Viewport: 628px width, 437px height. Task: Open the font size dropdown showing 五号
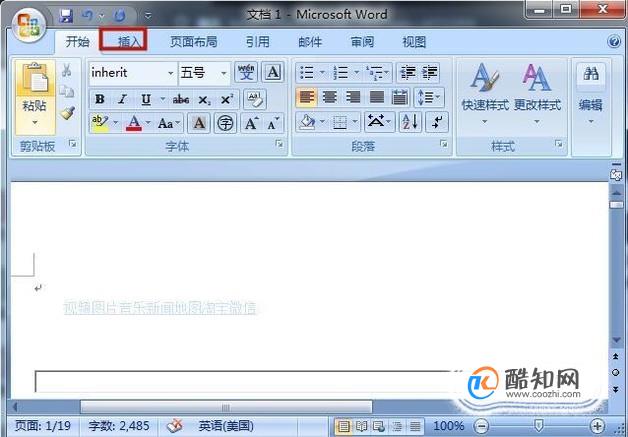[224, 73]
